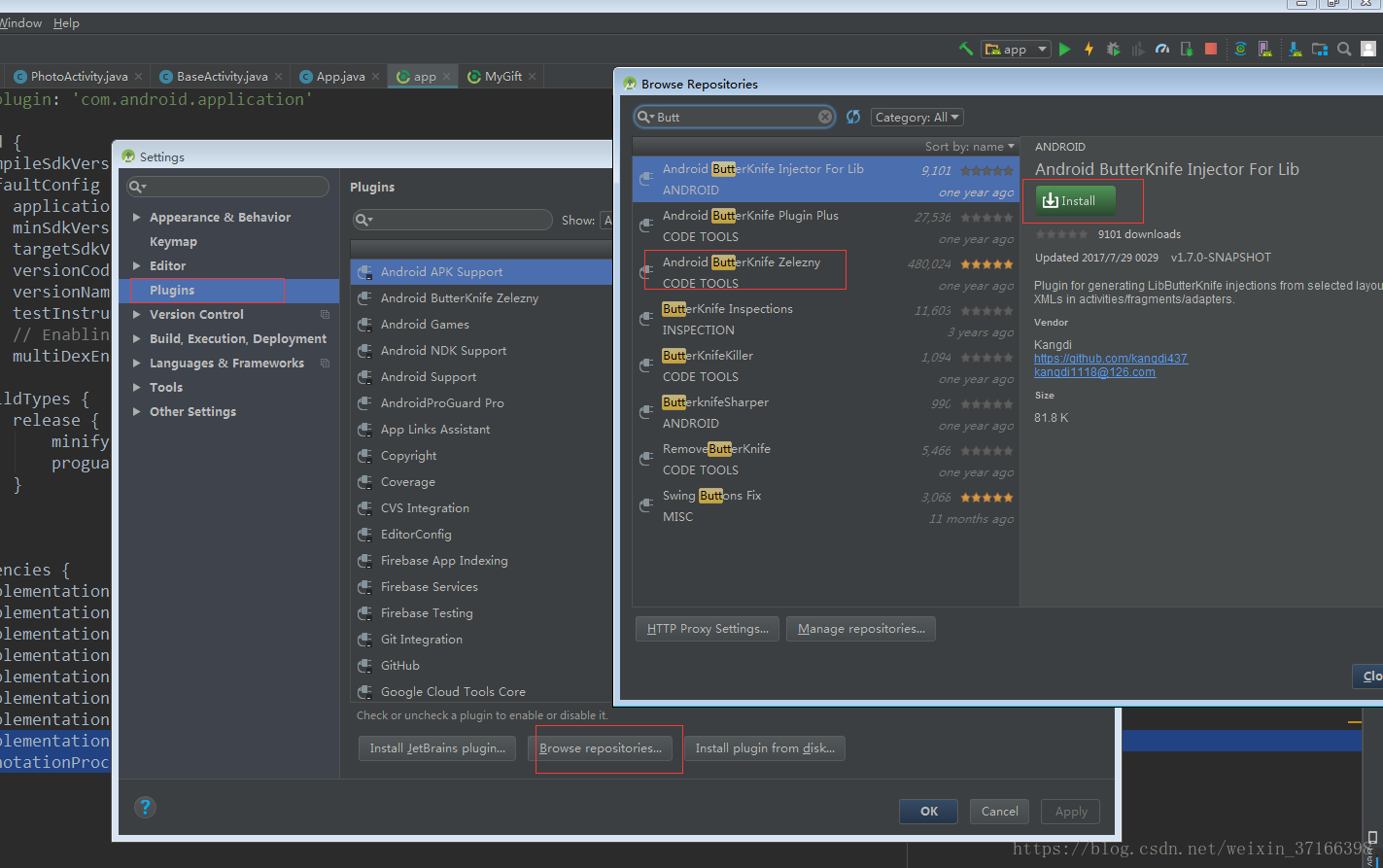The height and width of the screenshot is (868, 1383).
Task: Toggle the Firebase Testing plugin checkbox
Action: coord(364,612)
